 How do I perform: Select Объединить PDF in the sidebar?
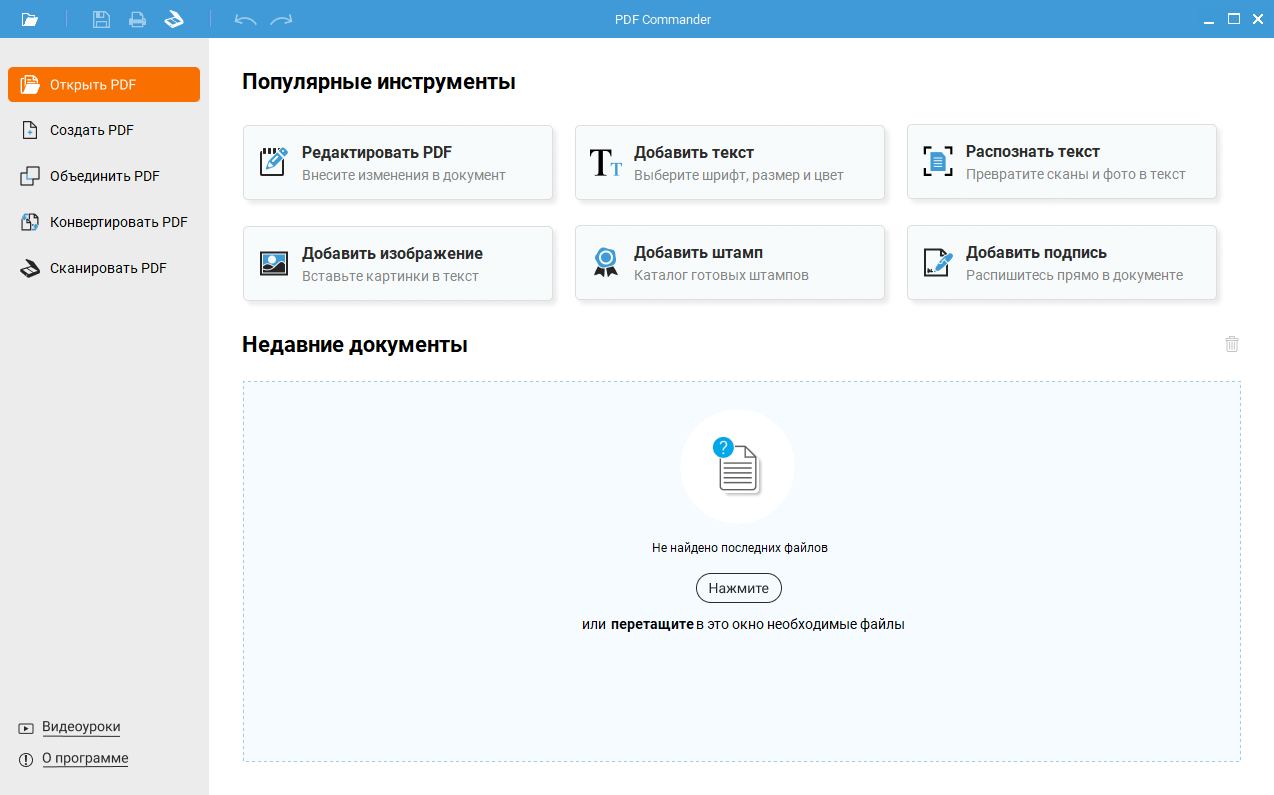tap(103, 175)
